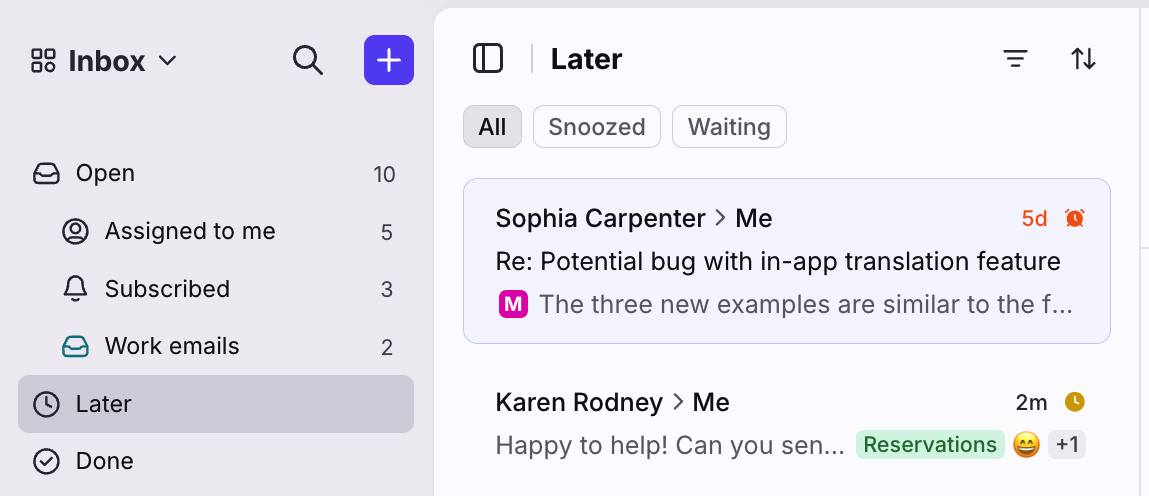The width and height of the screenshot is (1149, 496).
Task: Switch to the Waiting filter
Action: point(729,127)
